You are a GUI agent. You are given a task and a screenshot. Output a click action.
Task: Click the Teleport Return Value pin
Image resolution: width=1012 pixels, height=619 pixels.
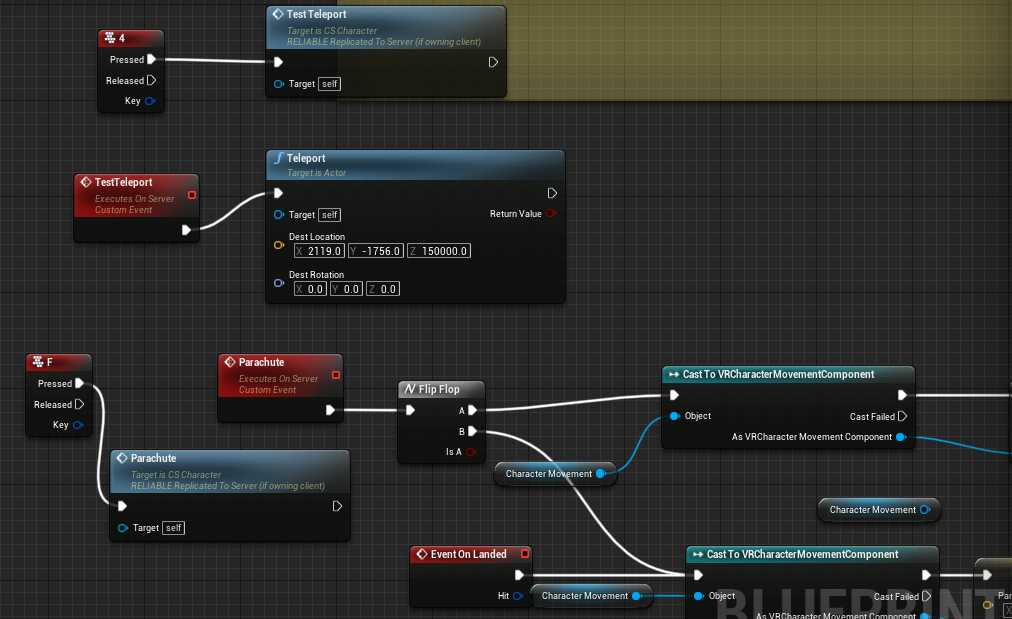(550, 214)
